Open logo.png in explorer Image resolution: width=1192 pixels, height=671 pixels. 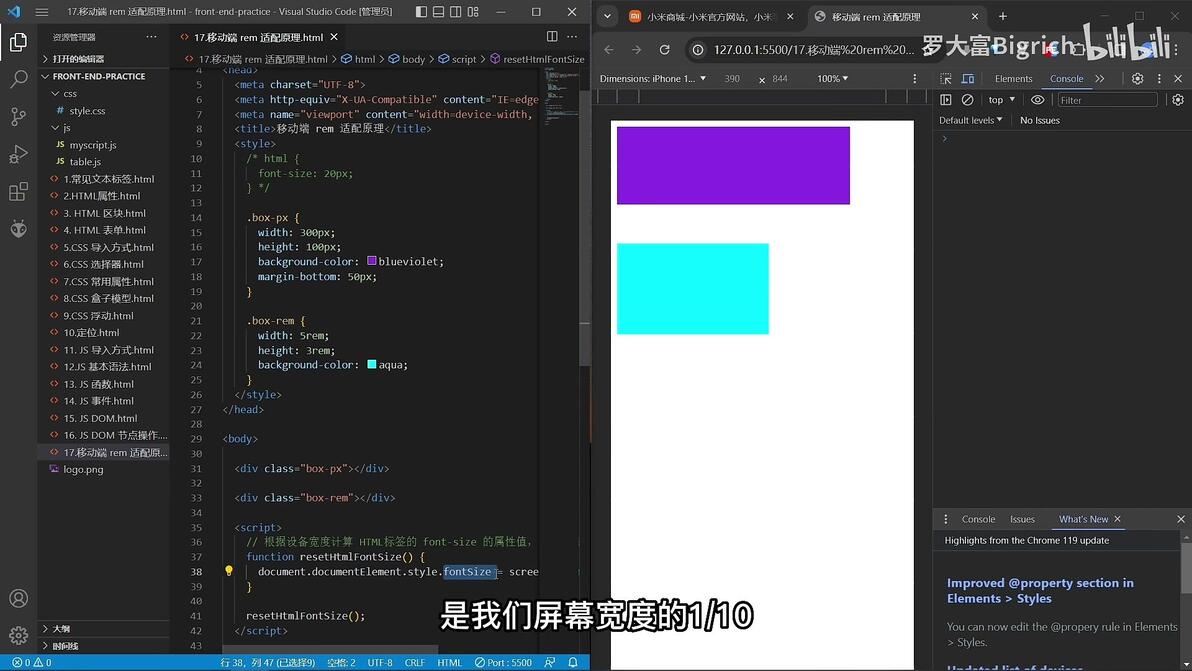tap(83, 469)
